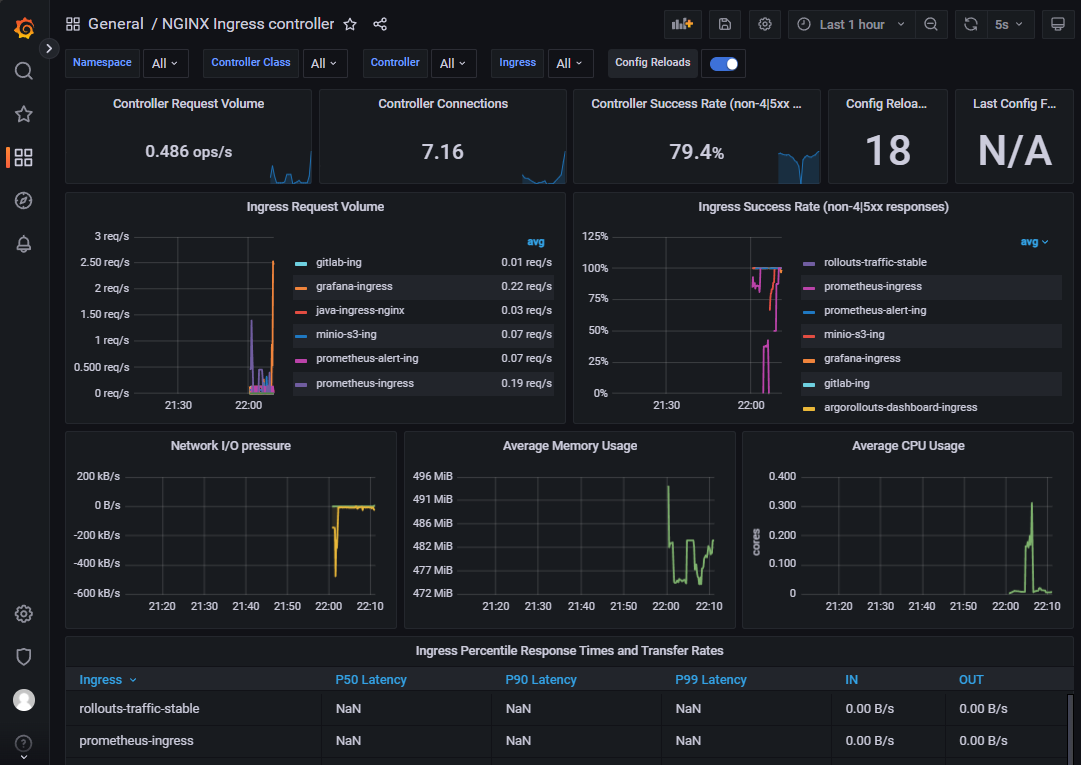Image resolution: width=1081 pixels, height=765 pixels.
Task: Toggle the Config Reloads annotation switch
Action: 724,63
